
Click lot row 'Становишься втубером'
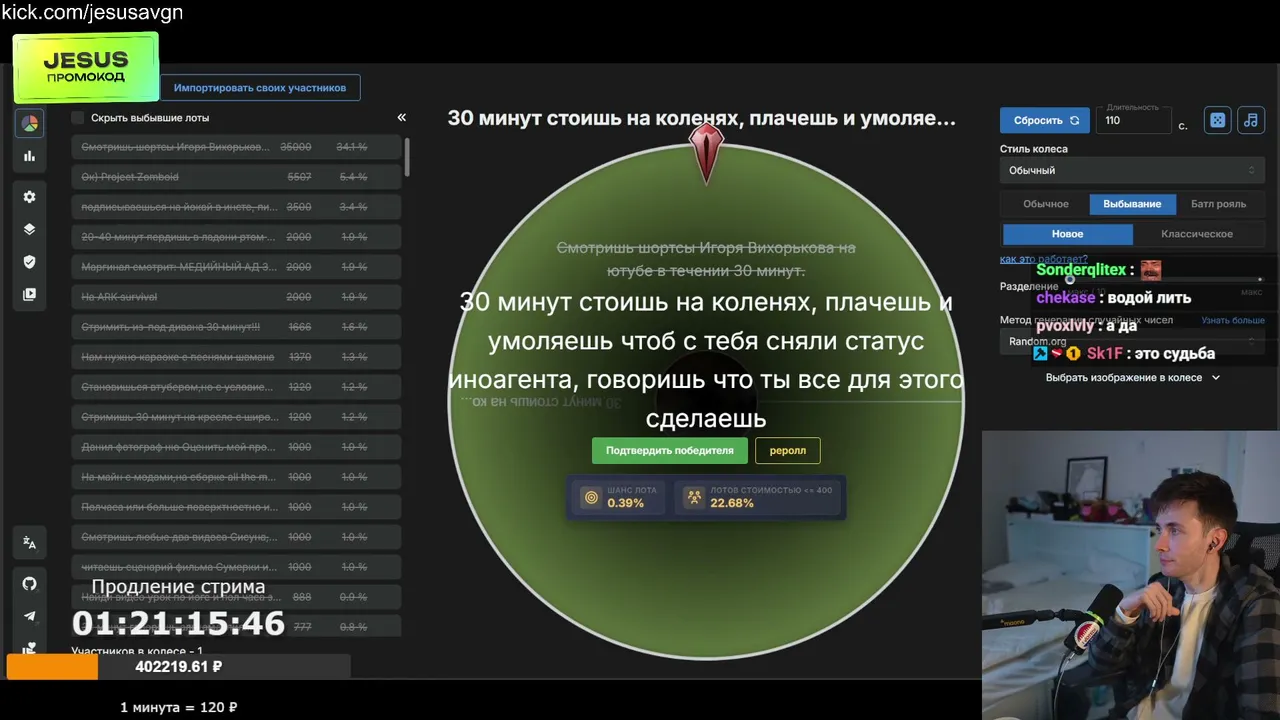[x=236, y=387]
